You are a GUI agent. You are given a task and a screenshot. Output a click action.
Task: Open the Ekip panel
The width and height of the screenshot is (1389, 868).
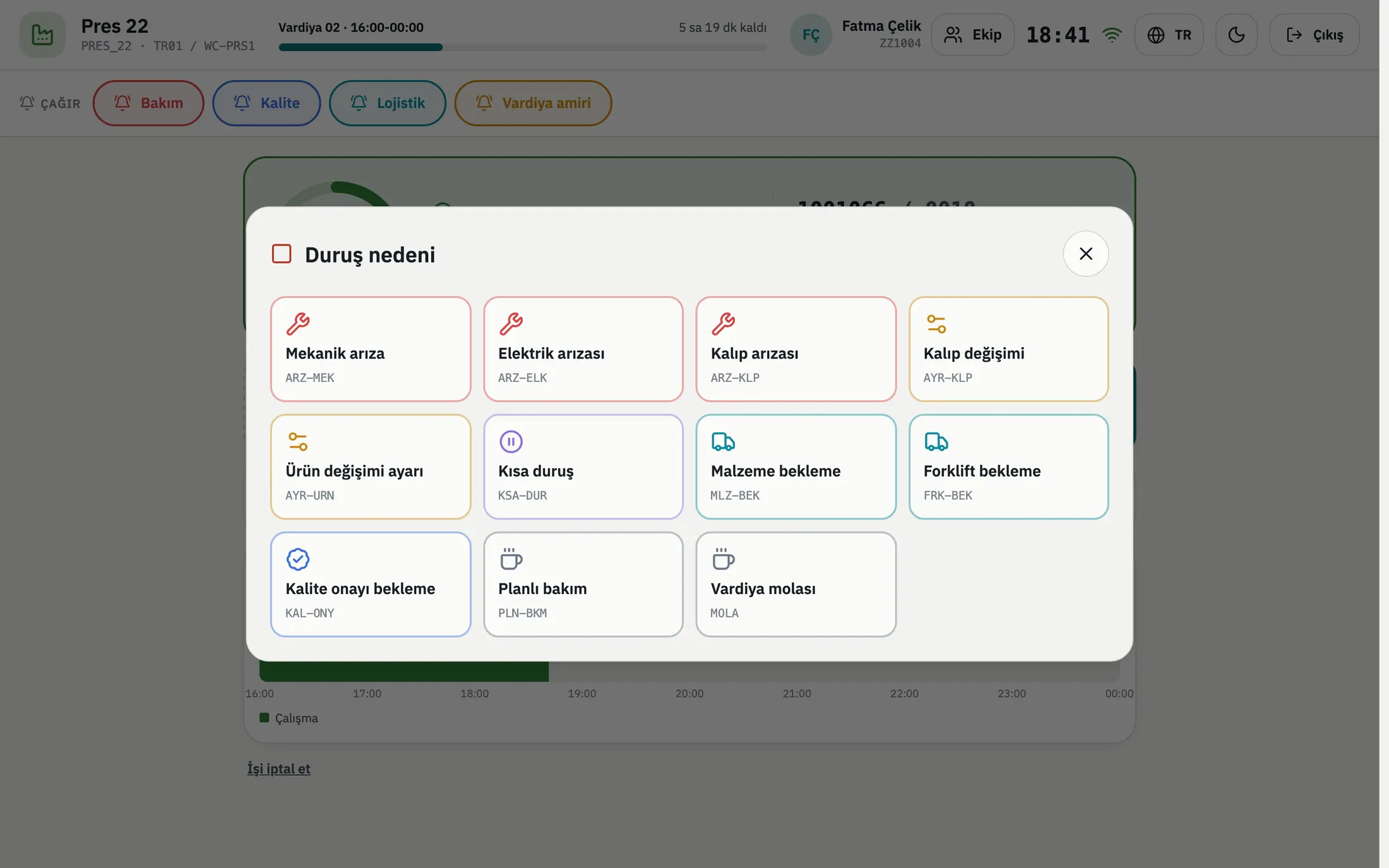pos(972,35)
